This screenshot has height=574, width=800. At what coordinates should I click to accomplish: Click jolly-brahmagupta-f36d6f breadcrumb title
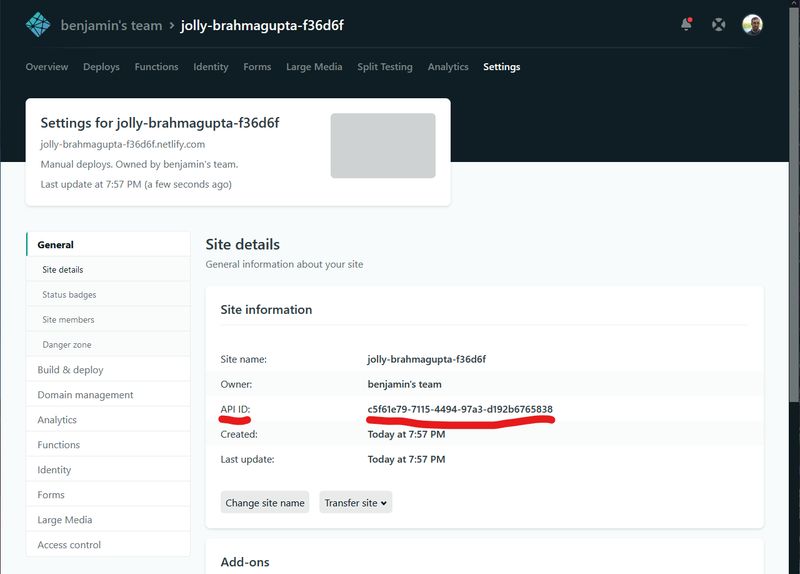point(262,26)
